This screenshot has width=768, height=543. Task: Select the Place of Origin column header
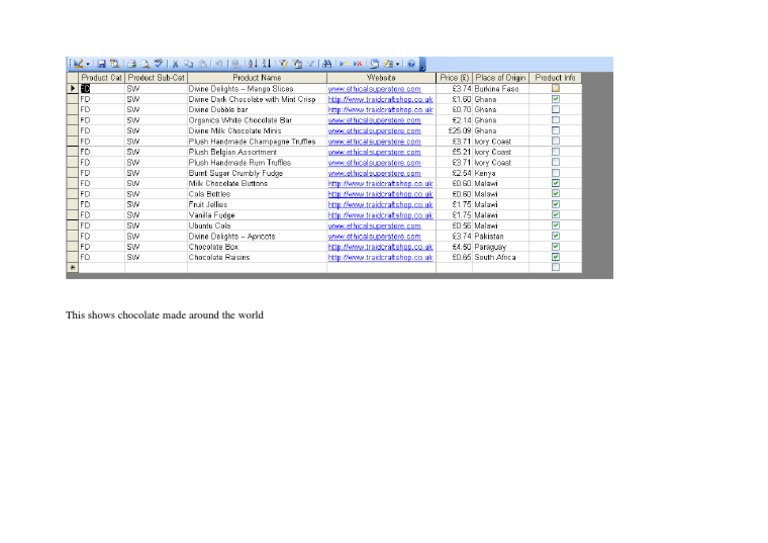click(x=501, y=78)
